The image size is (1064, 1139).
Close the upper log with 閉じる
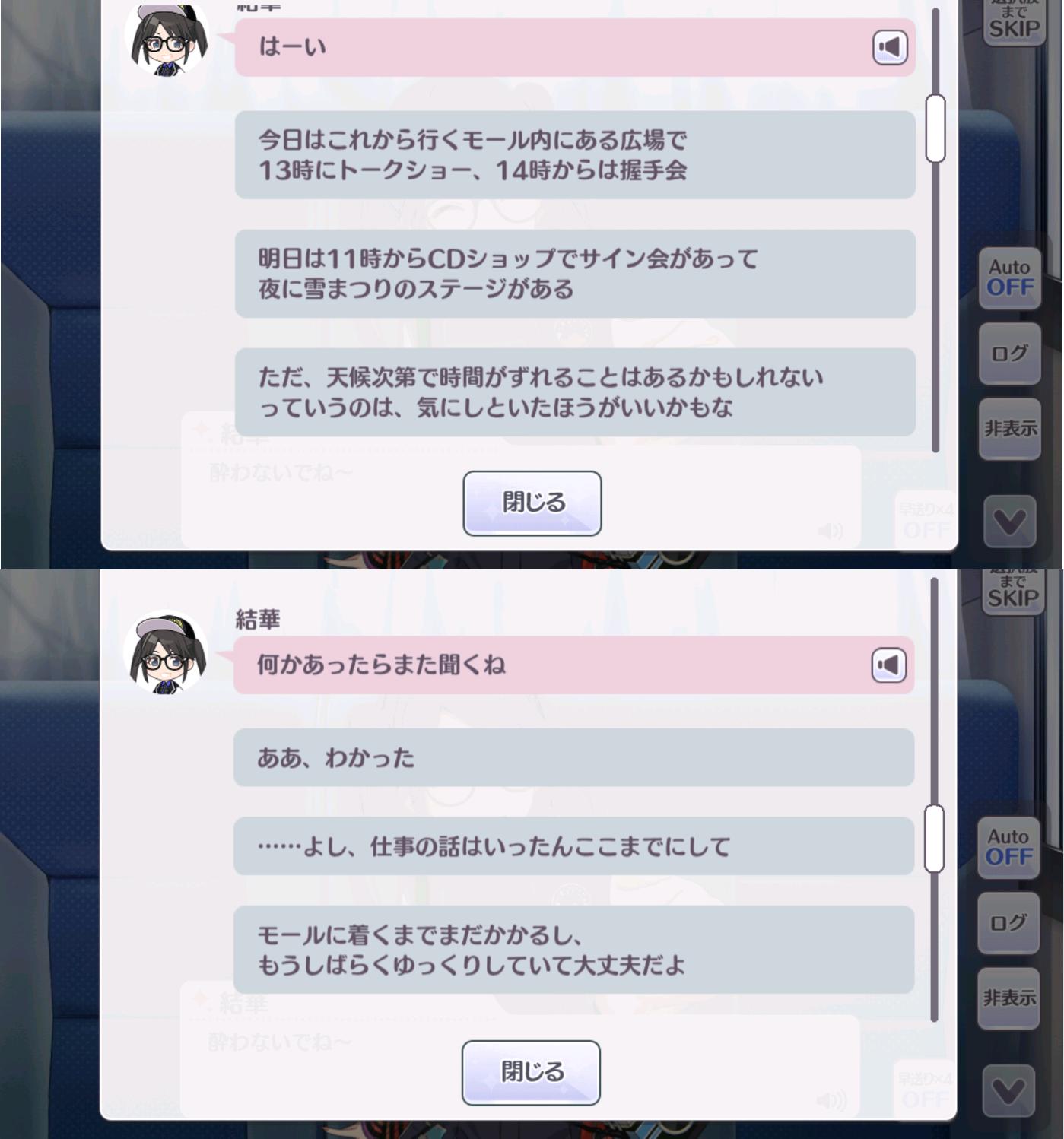tap(532, 503)
